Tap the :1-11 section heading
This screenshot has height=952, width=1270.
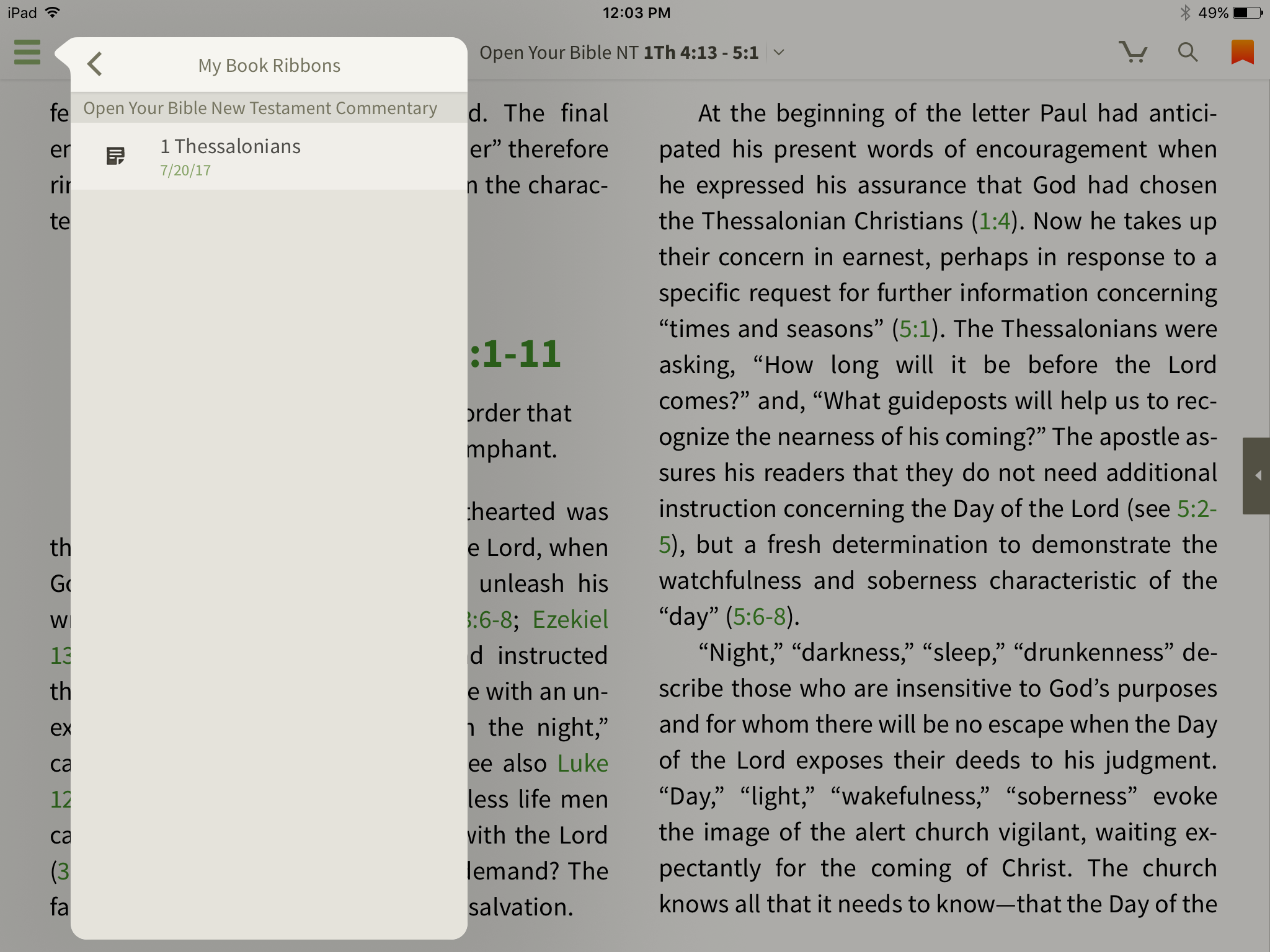click(x=515, y=354)
